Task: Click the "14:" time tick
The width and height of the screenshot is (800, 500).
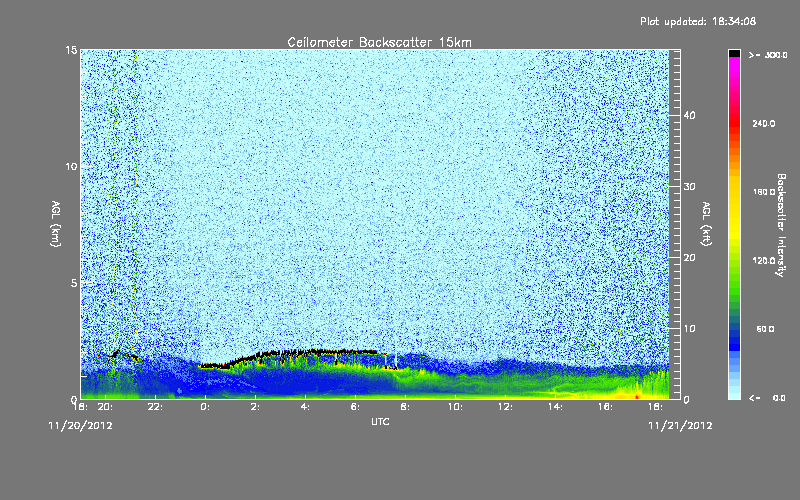Action: 555,407
